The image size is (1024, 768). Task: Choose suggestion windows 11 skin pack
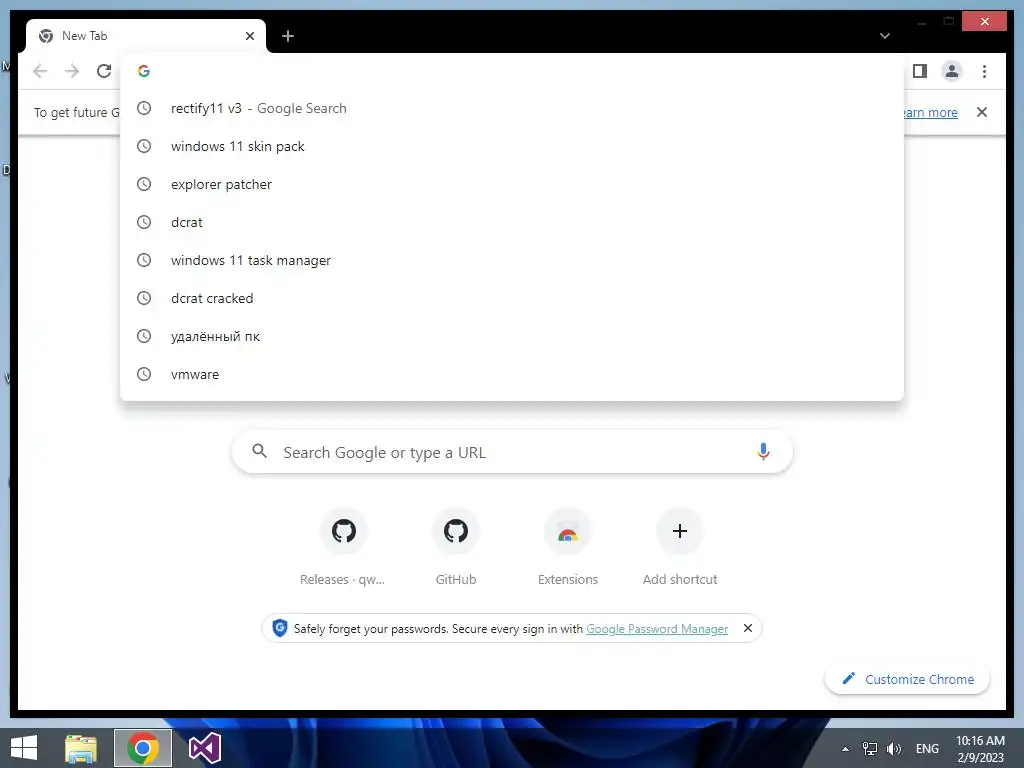(x=512, y=146)
